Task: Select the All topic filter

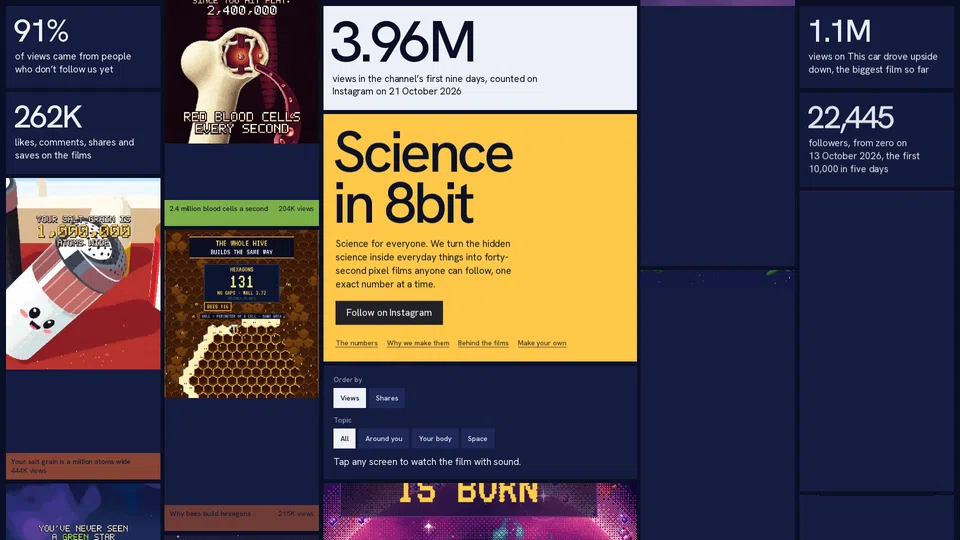Action: (344, 438)
